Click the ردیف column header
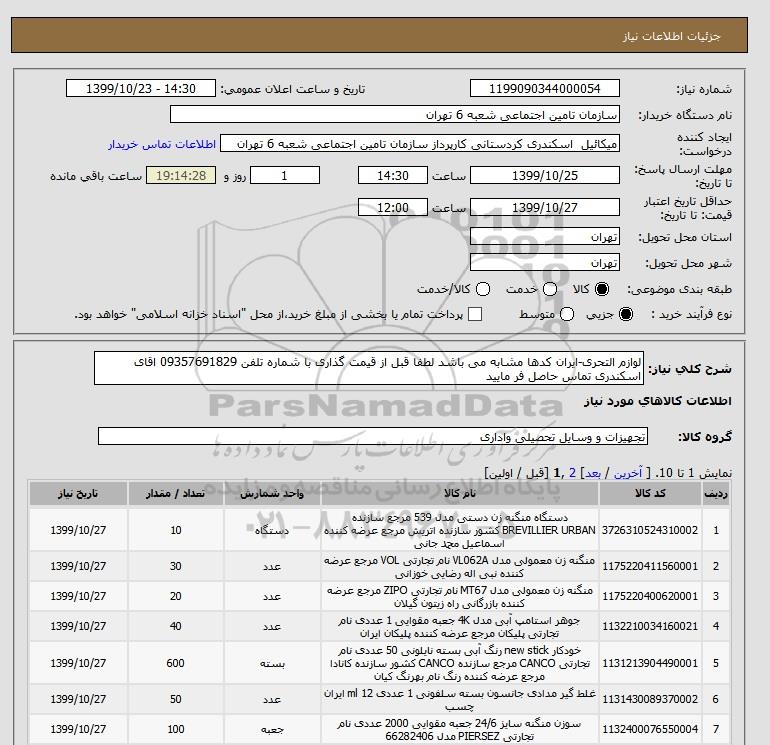This screenshot has height=745, width=770. coord(715,493)
